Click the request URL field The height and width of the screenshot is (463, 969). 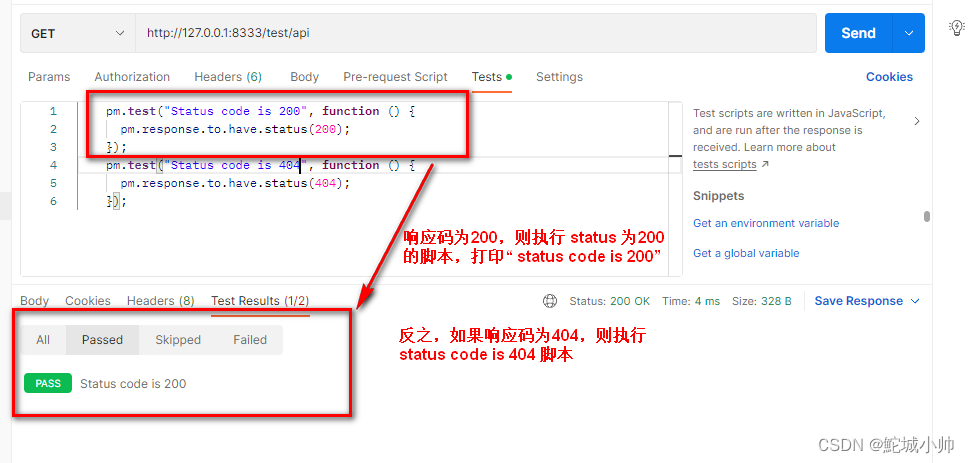[476, 33]
